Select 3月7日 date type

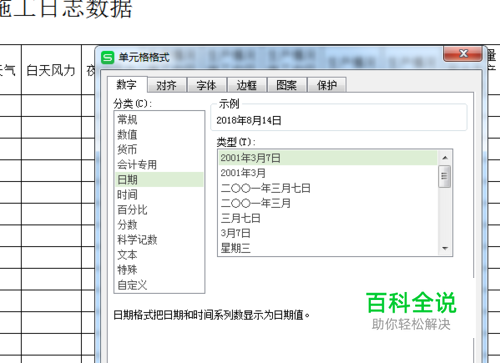[x=328, y=233]
